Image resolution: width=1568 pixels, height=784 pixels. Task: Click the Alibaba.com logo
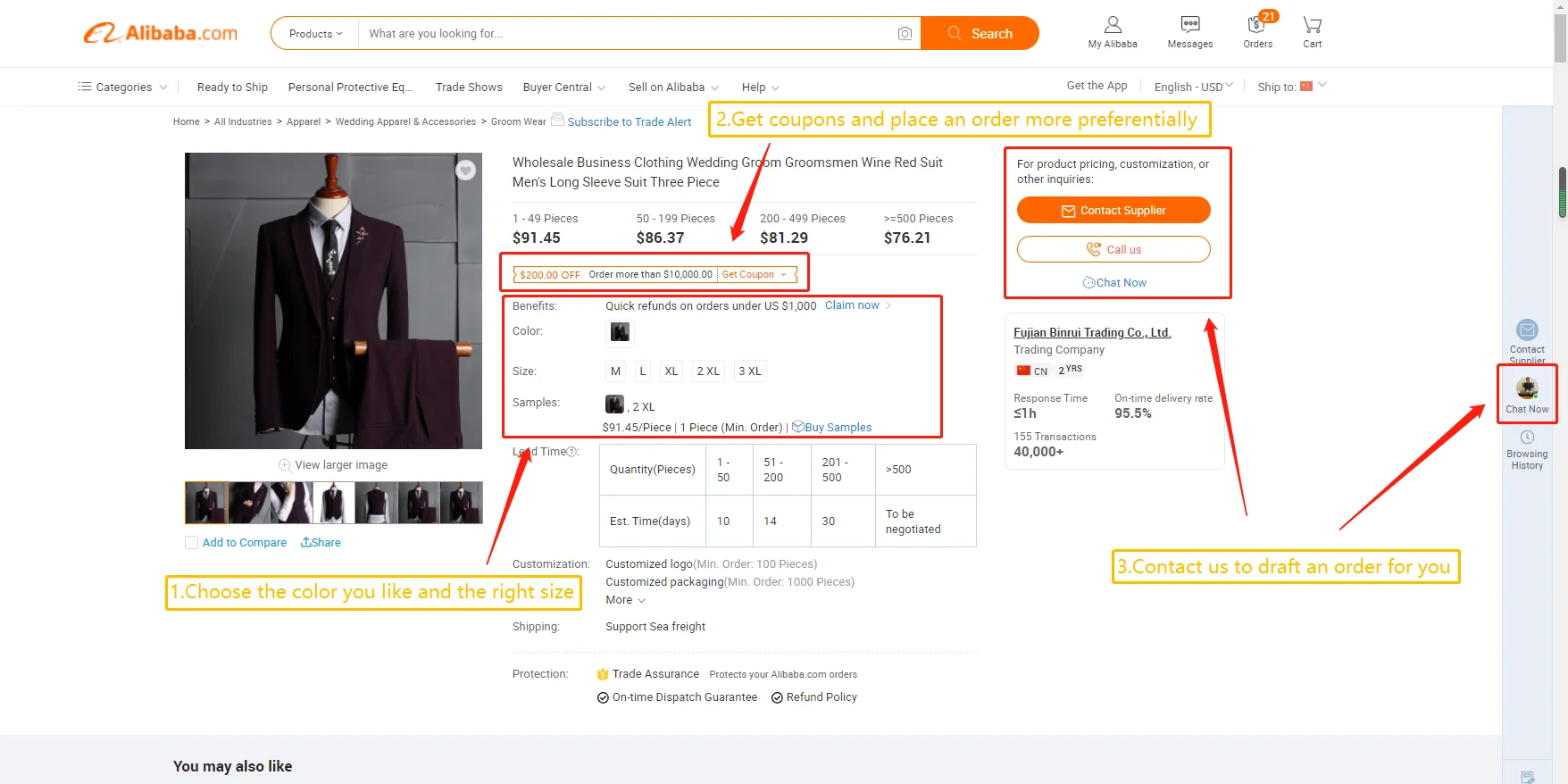pyautogui.click(x=161, y=33)
